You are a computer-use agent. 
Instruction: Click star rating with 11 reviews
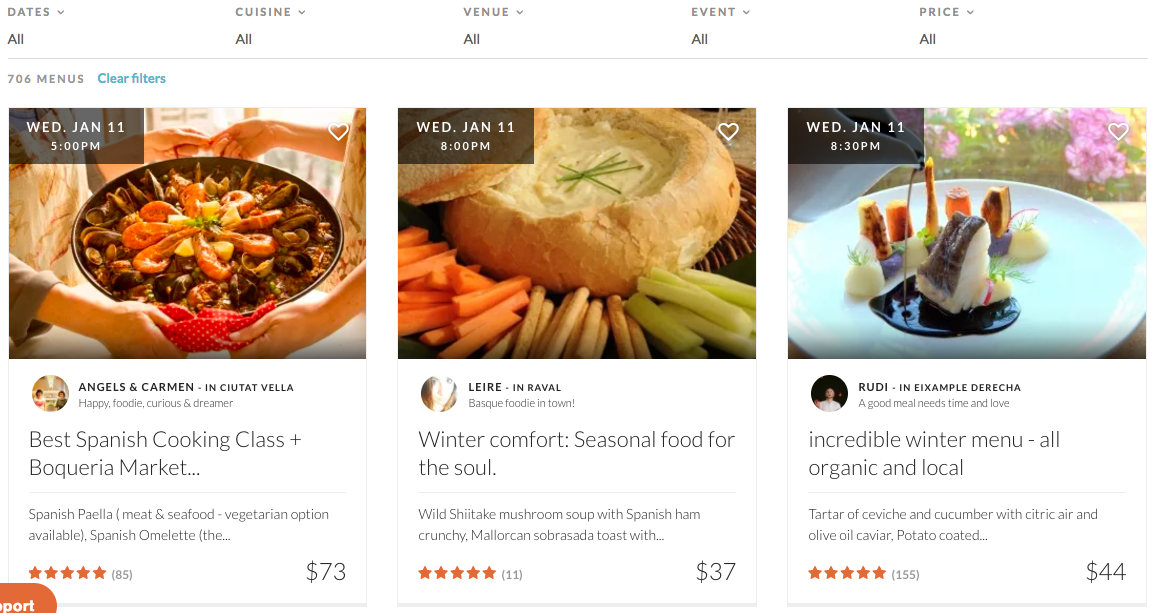(457, 573)
